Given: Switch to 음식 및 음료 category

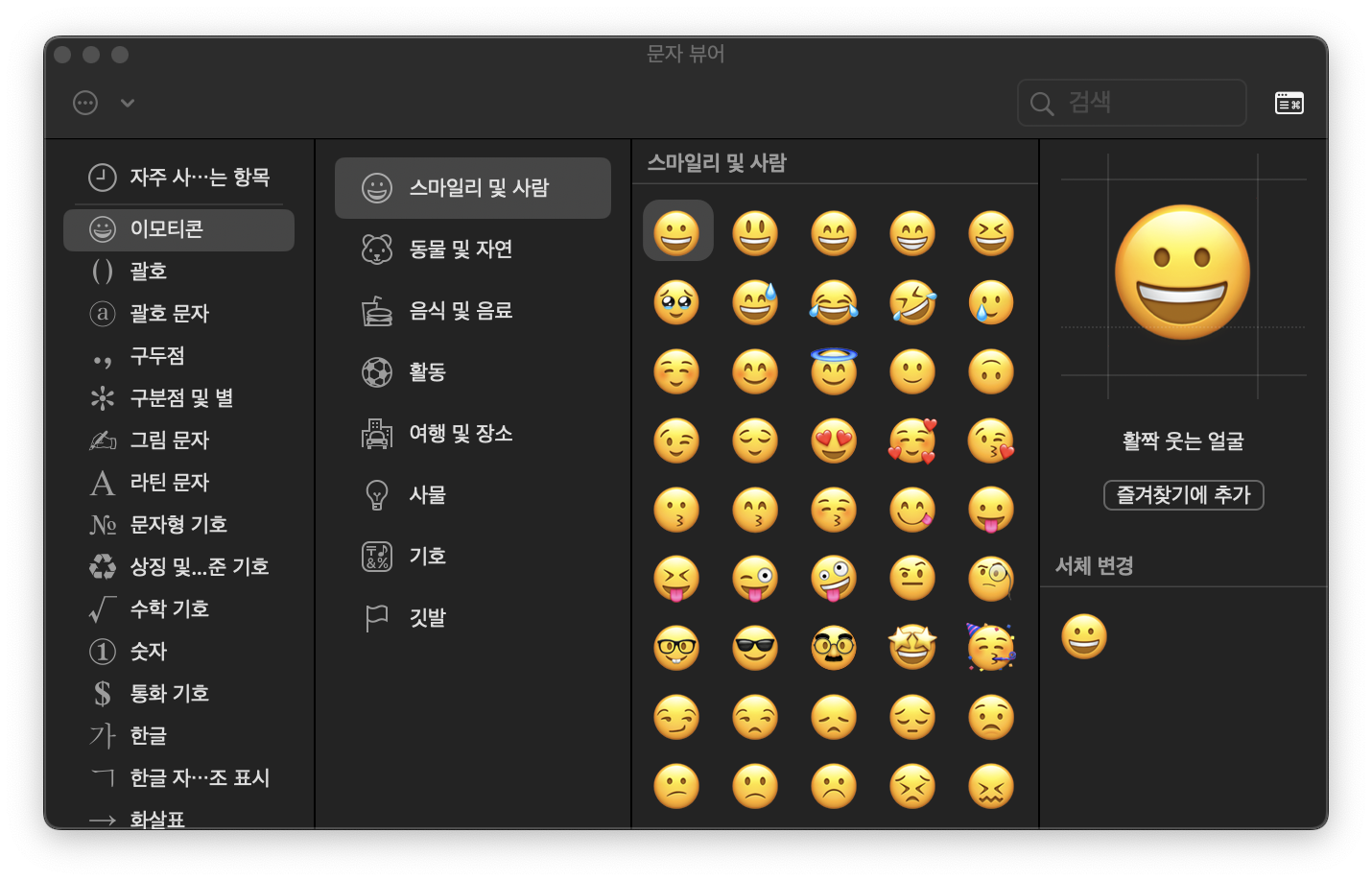Looking at the screenshot, I should click(473, 311).
